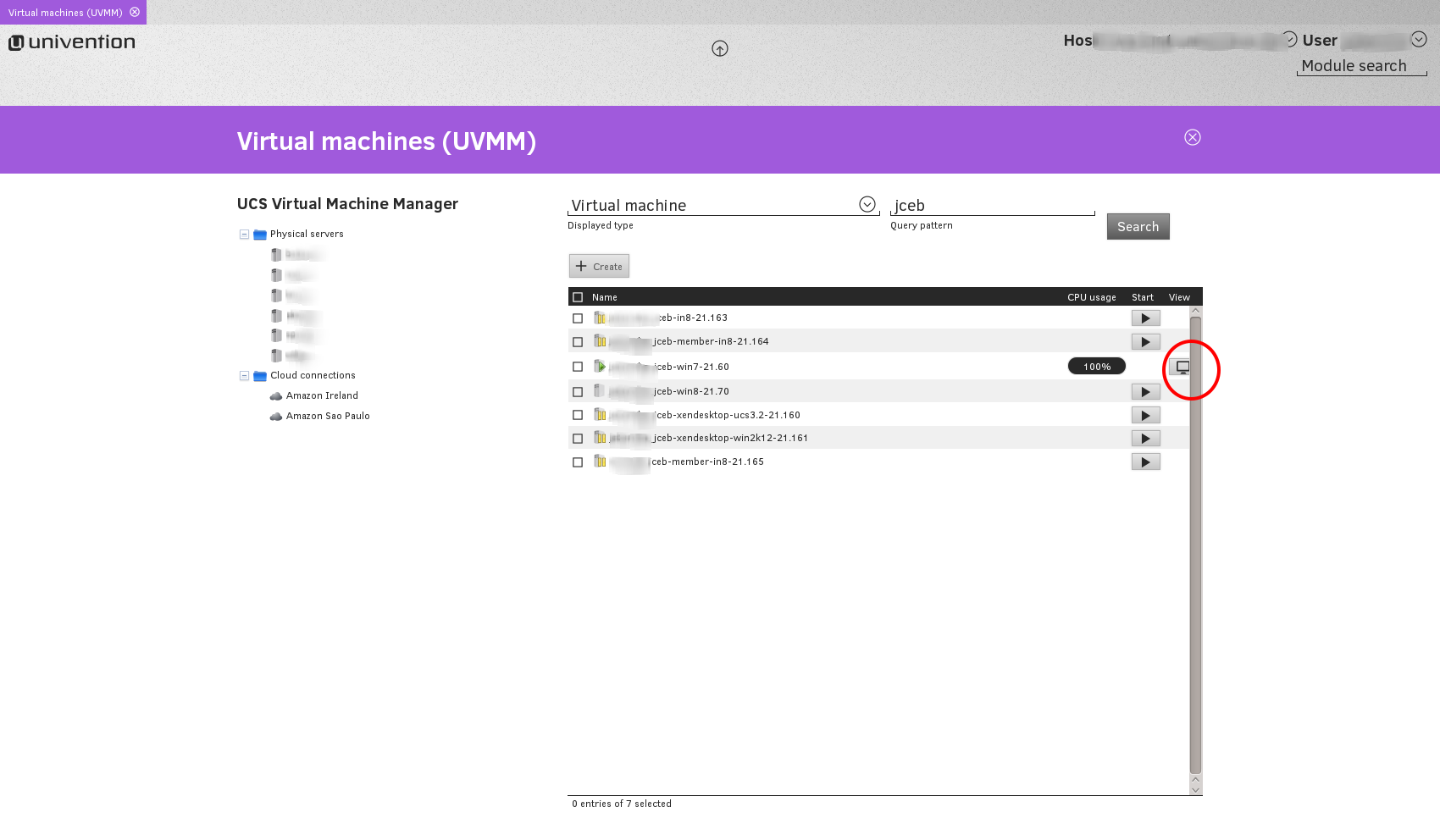The image size is (1440, 840).
Task: Select Amazon Sao Paulo cloud connection
Action: click(x=327, y=417)
